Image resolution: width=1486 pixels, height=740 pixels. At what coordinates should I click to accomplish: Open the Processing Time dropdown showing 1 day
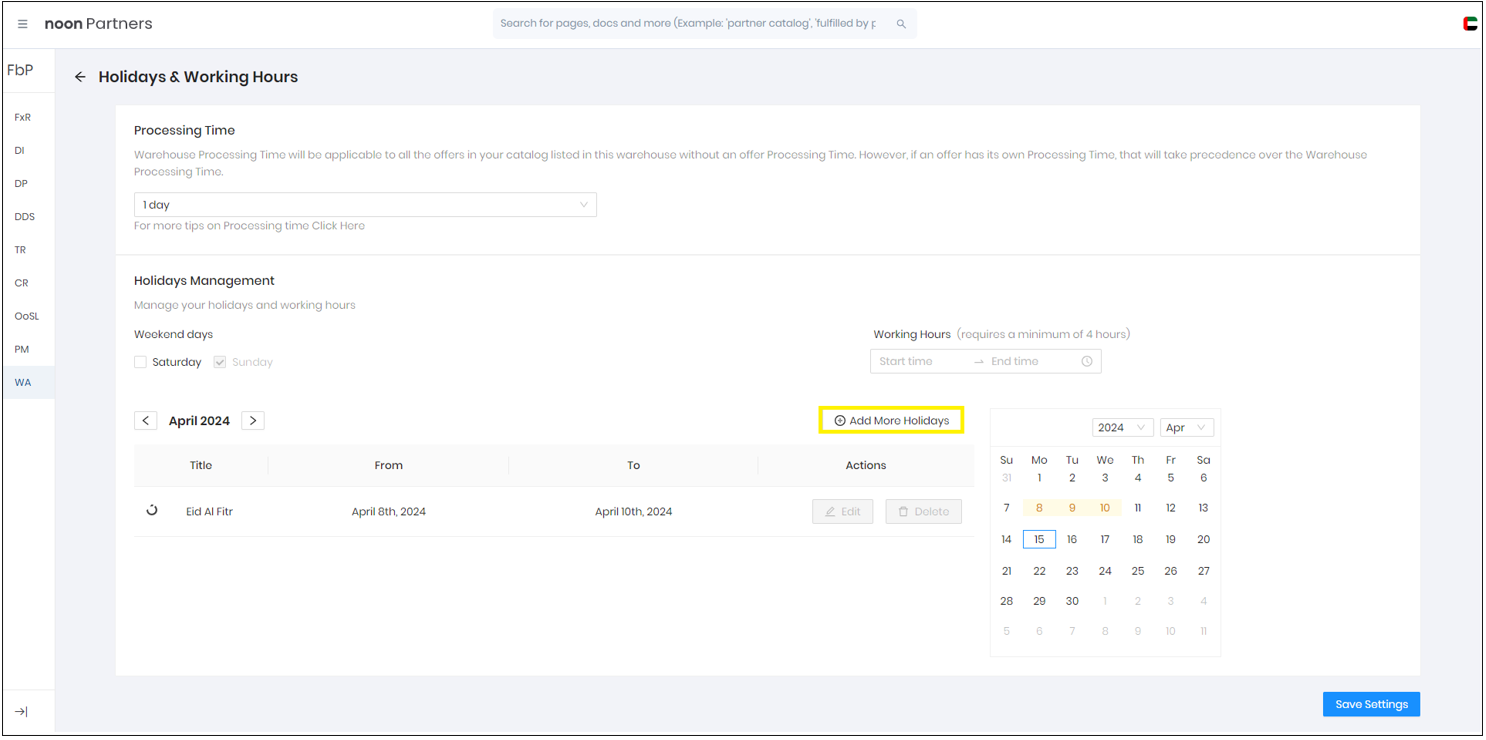point(365,205)
